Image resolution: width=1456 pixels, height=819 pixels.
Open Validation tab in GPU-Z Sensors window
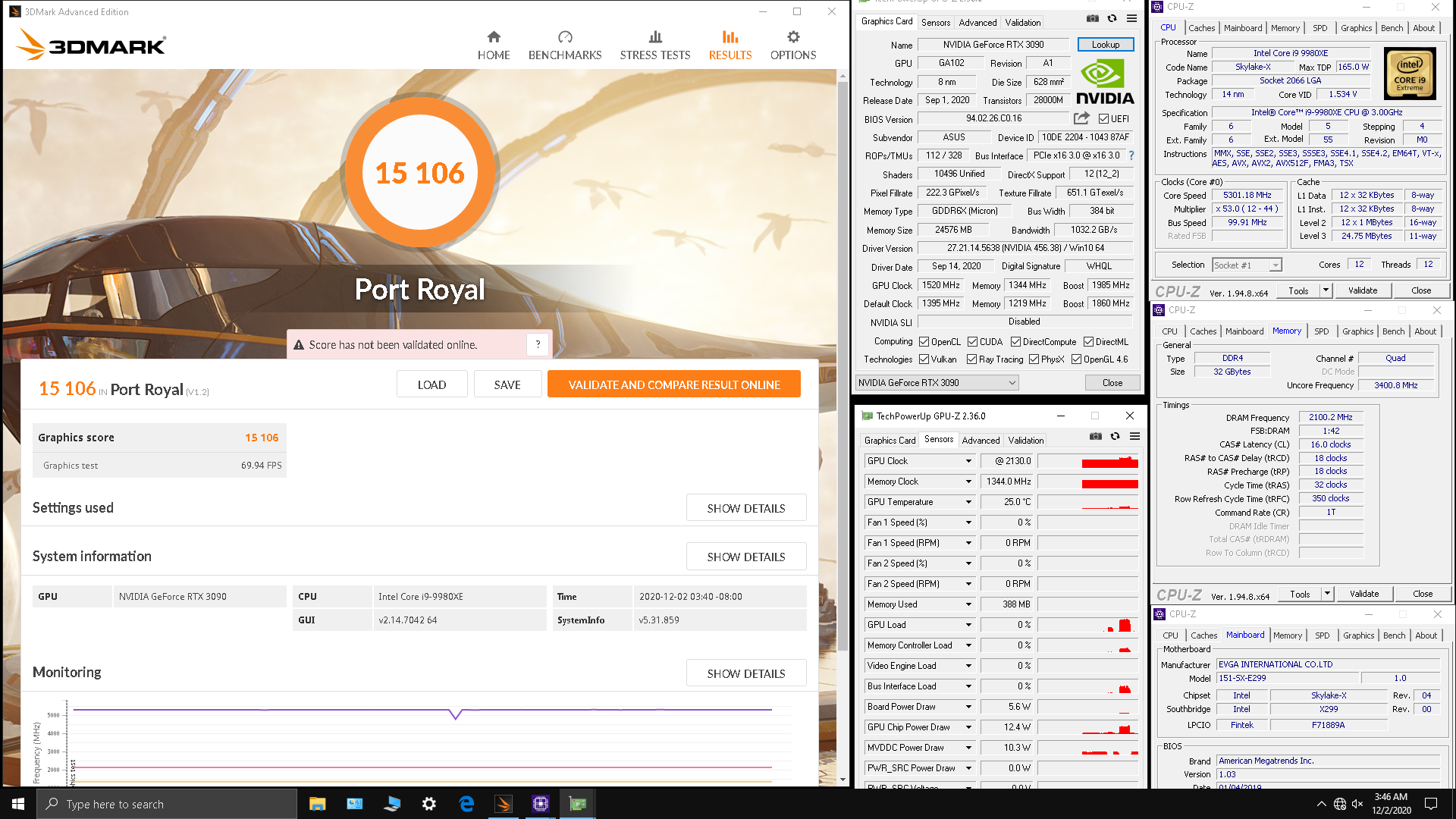point(1025,441)
